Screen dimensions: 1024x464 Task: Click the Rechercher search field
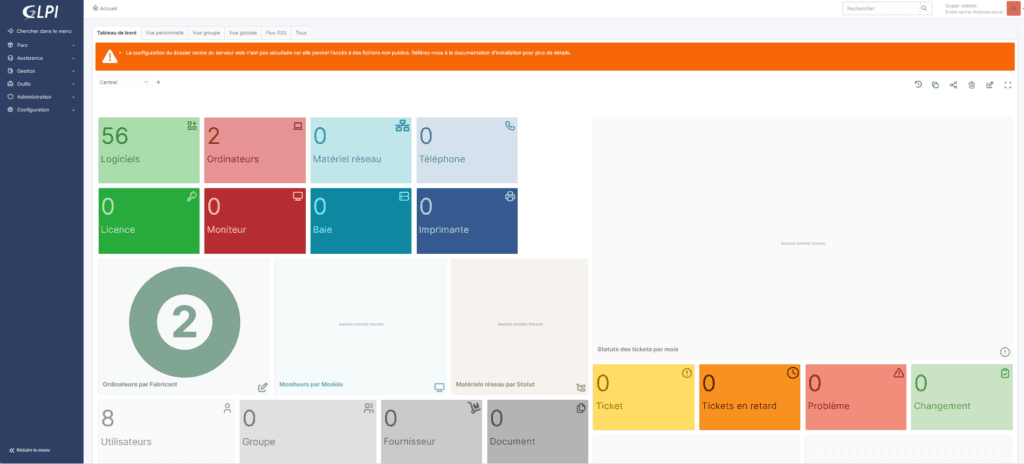click(878, 8)
